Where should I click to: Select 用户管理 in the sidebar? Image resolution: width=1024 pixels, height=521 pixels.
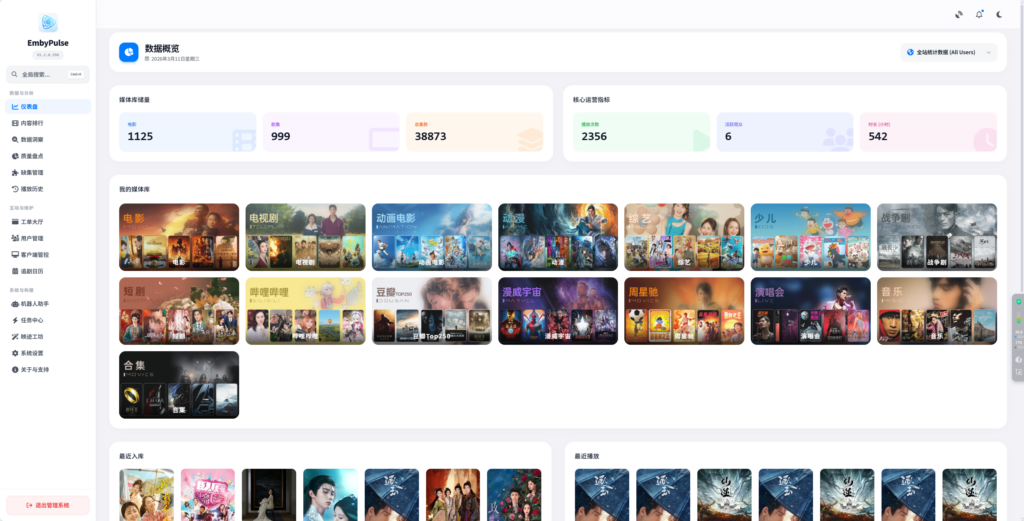[32, 238]
